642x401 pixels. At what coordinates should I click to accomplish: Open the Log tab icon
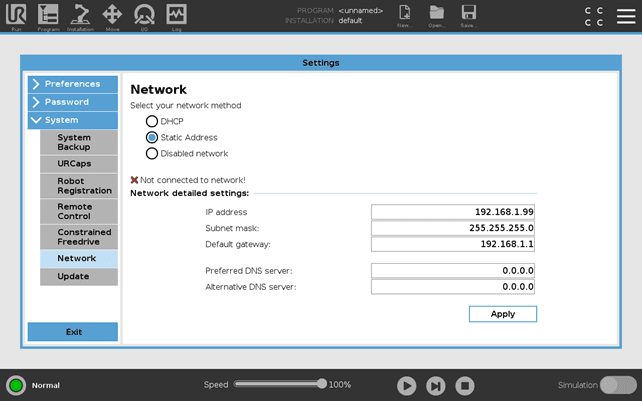pos(175,15)
